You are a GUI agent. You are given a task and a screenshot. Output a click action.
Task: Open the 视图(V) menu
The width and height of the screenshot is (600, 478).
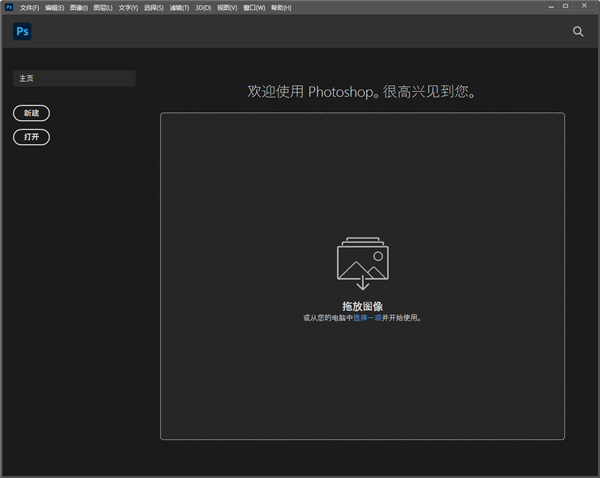point(227,7)
